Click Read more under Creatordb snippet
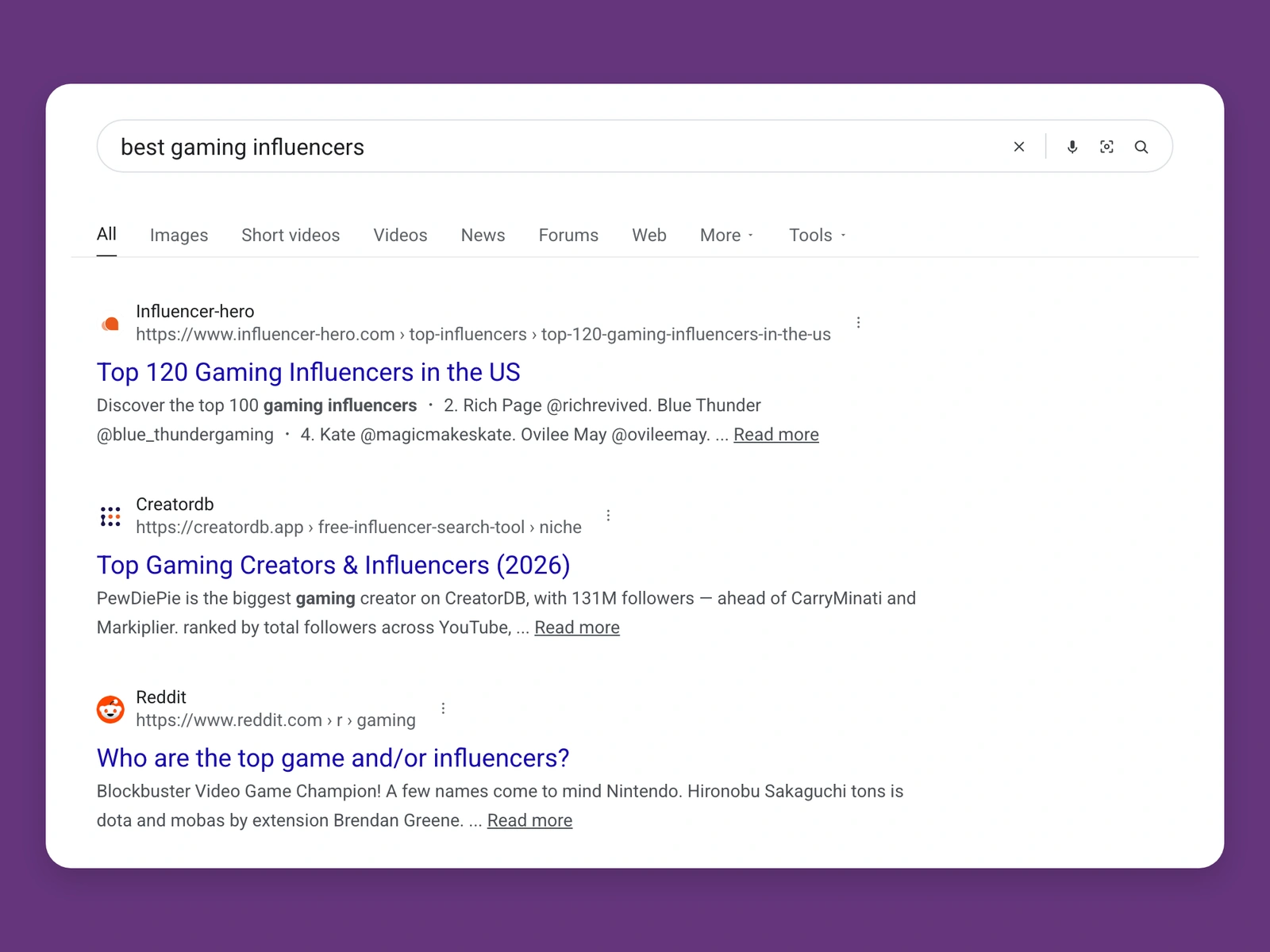Screen dimensions: 1270x952 pos(577,628)
